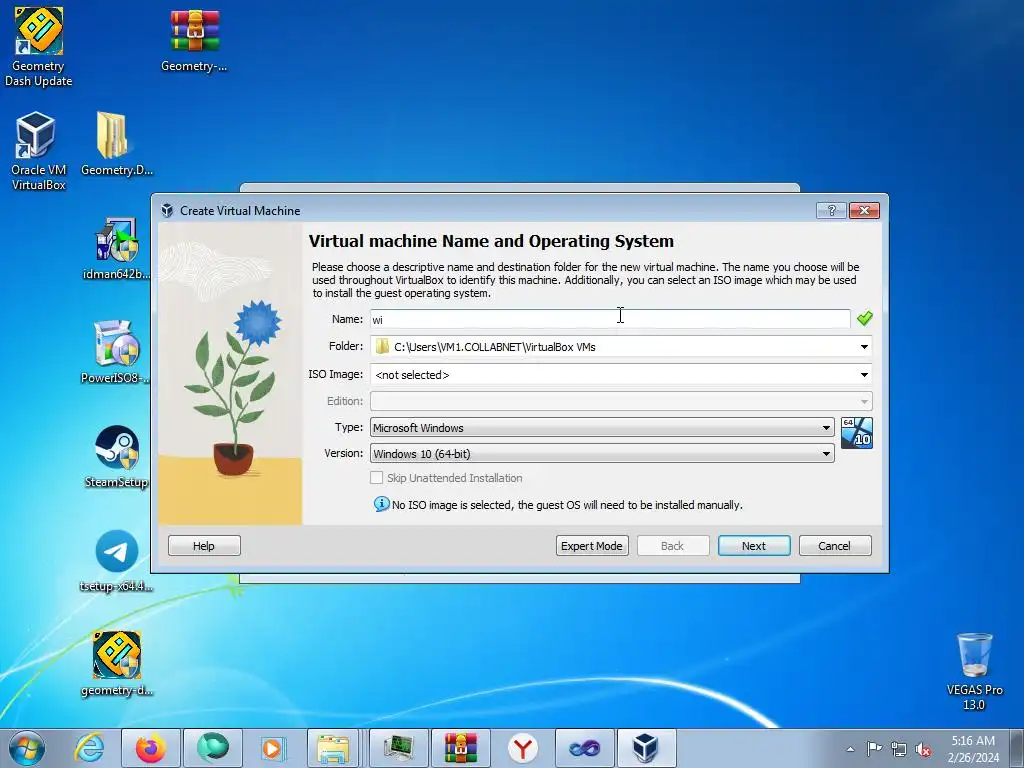Open the green swirl browser in the taskbar
The image size is (1024, 768).
212,748
